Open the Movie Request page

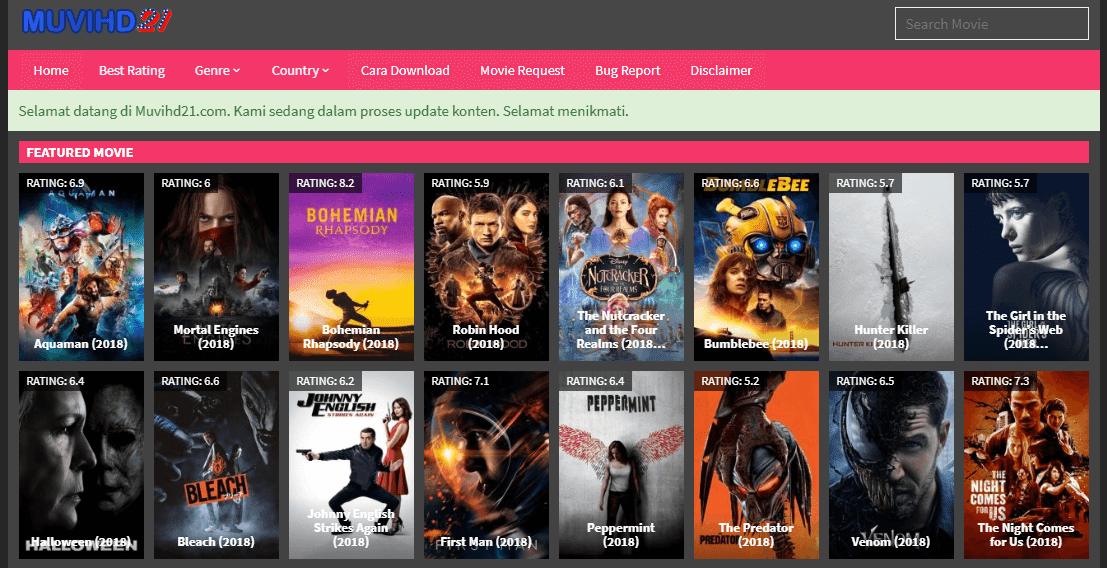click(x=522, y=71)
